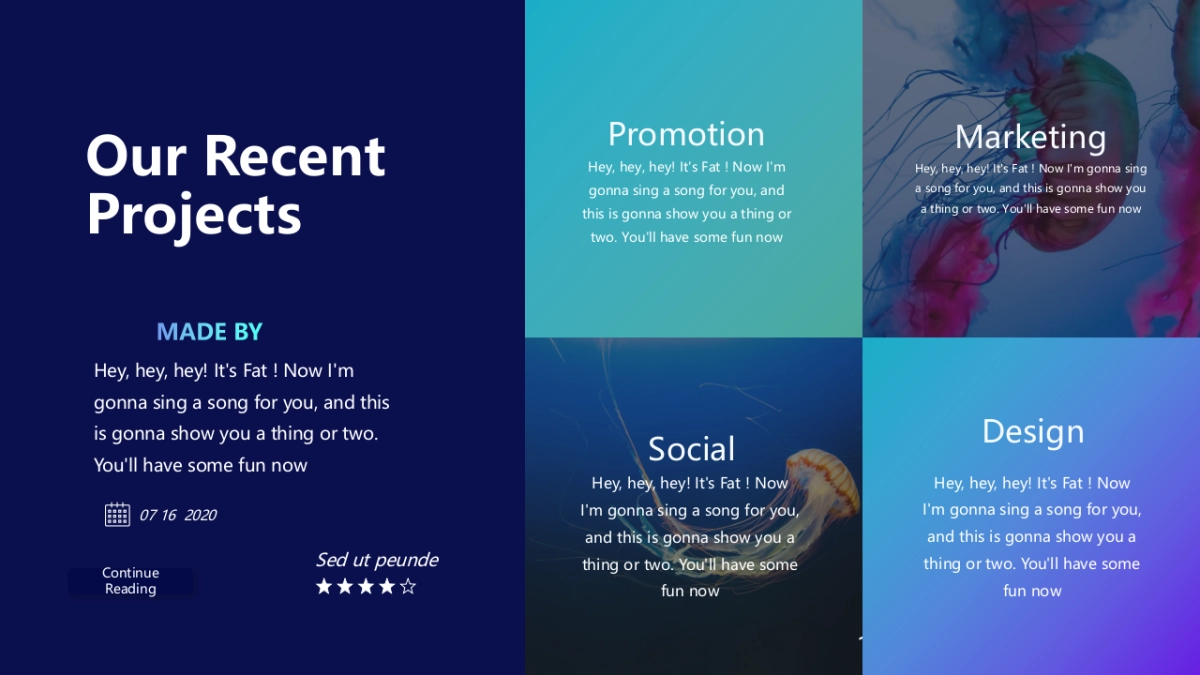Open the Promotion project heading

pyautogui.click(x=686, y=134)
